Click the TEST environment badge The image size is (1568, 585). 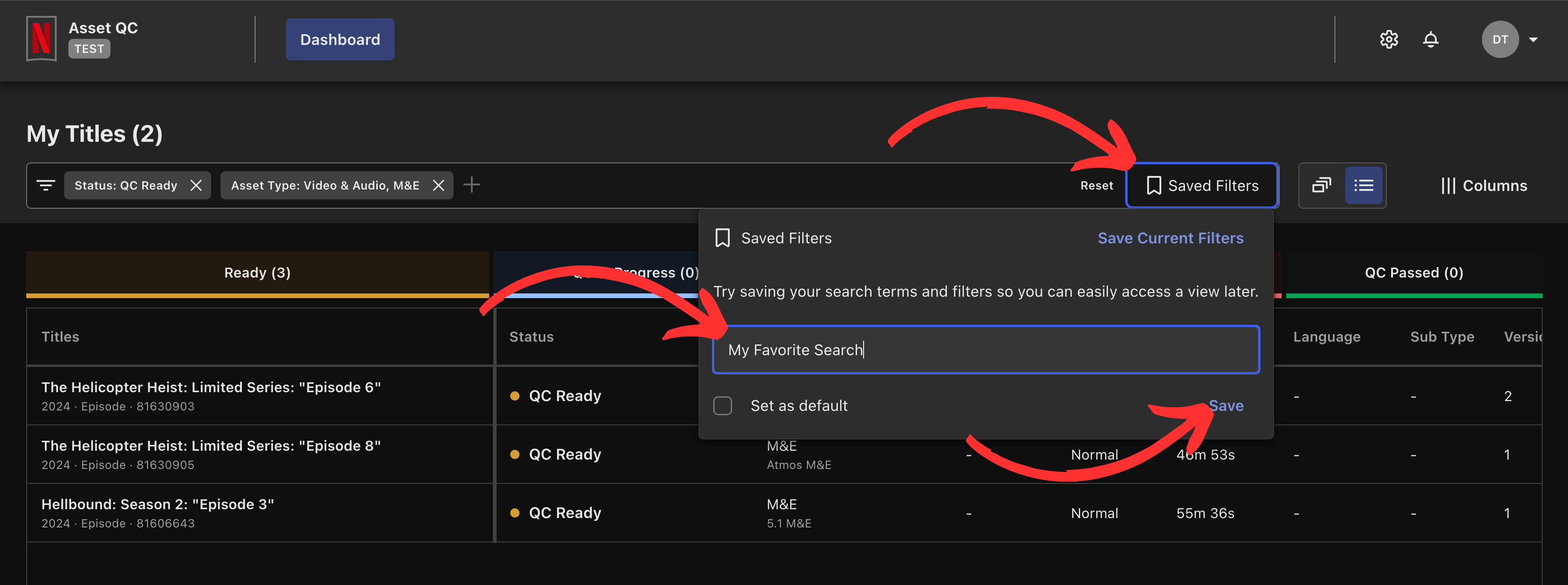[x=89, y=49]
